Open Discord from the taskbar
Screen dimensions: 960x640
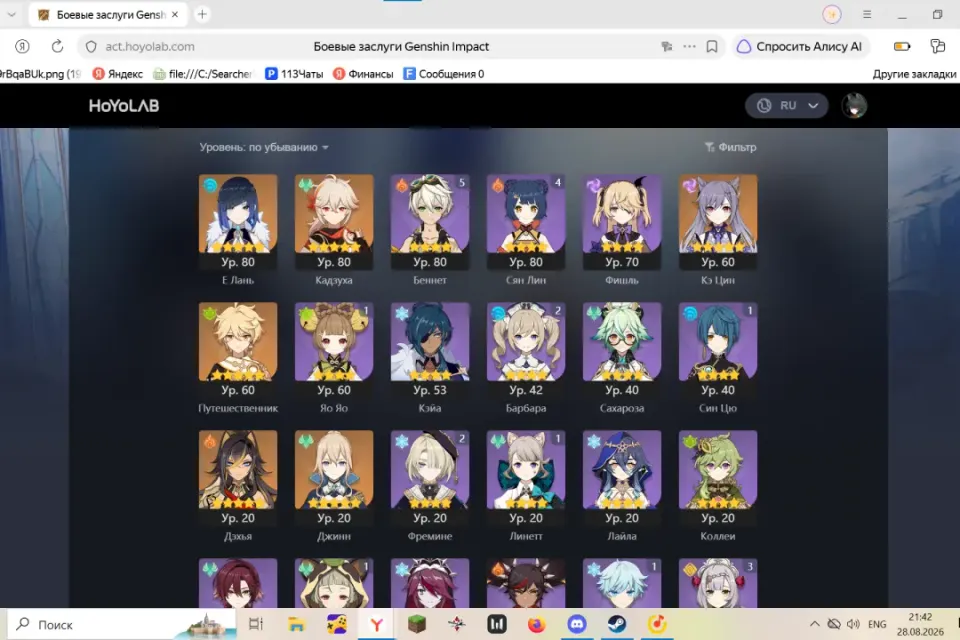[577, 624]
